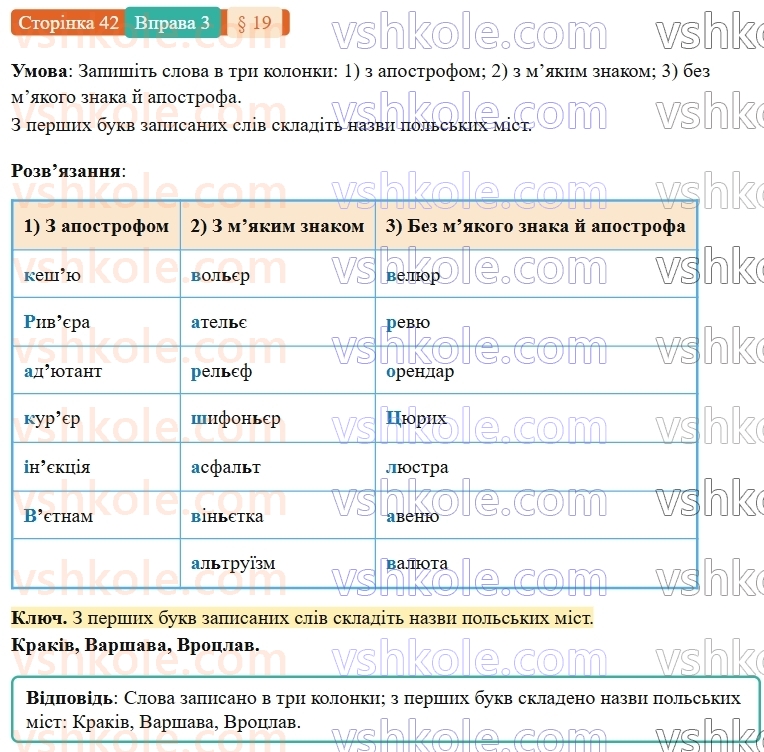Click the green 'Вправа 3' badge

(172, 23)
